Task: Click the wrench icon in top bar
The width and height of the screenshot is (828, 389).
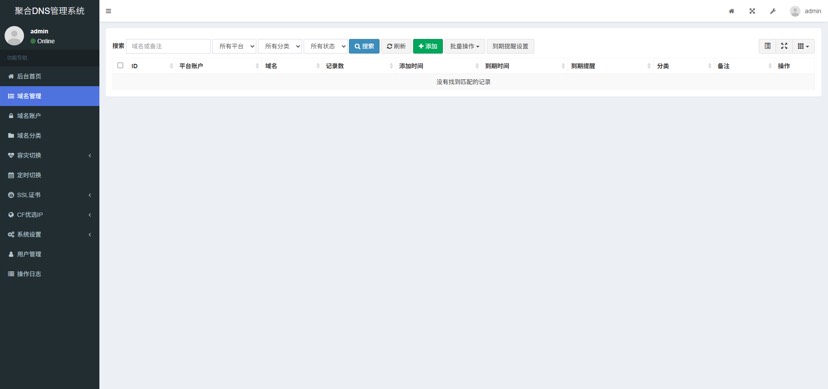Action: tap(773, 11)
